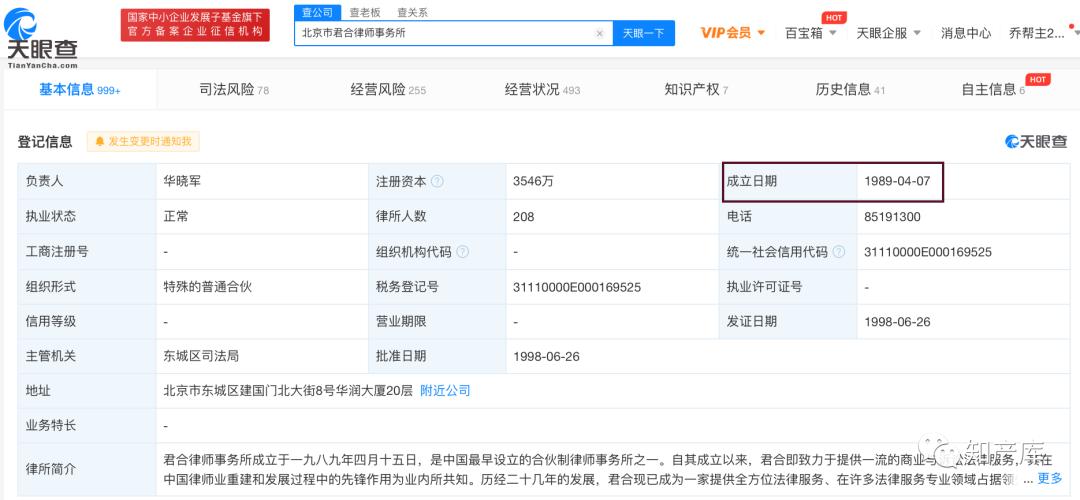Viewport: 1080px width, 500px height.
Task: Clear search box with the x icon
Action: 599,33
